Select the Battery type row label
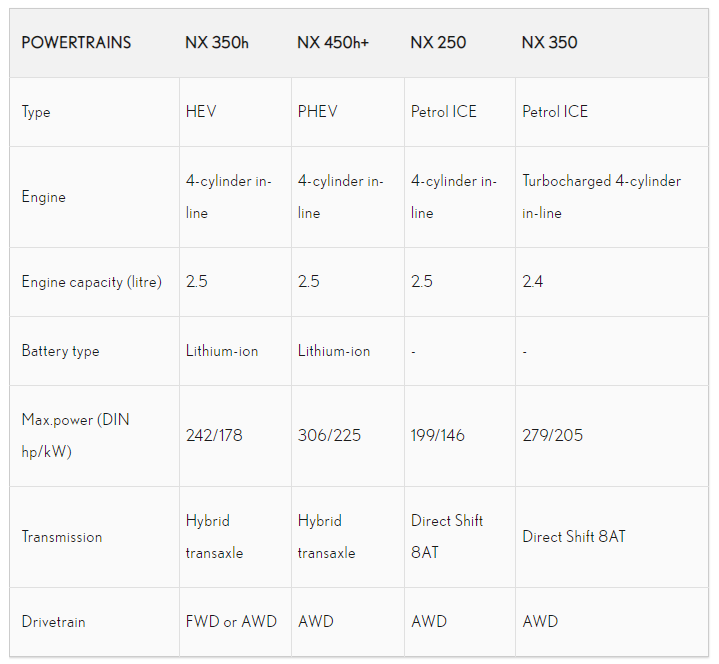 pos(61,351)
